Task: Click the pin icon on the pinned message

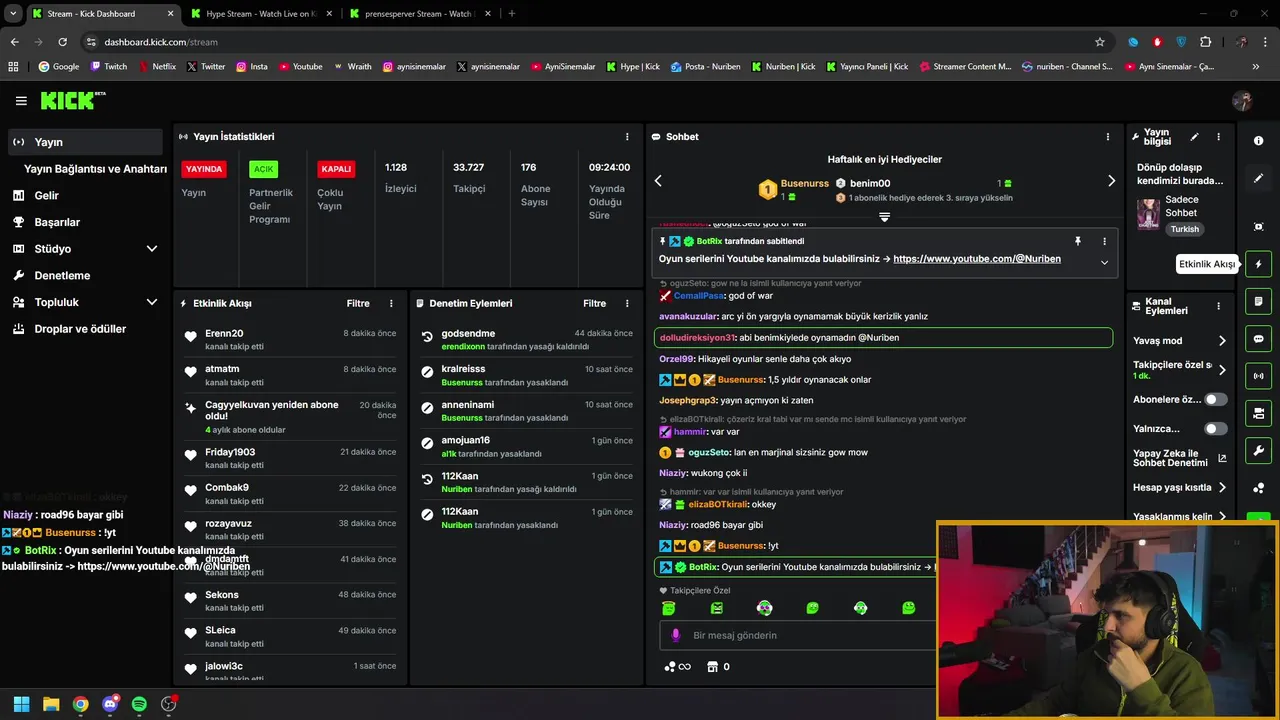Action: click(1078, 241)
